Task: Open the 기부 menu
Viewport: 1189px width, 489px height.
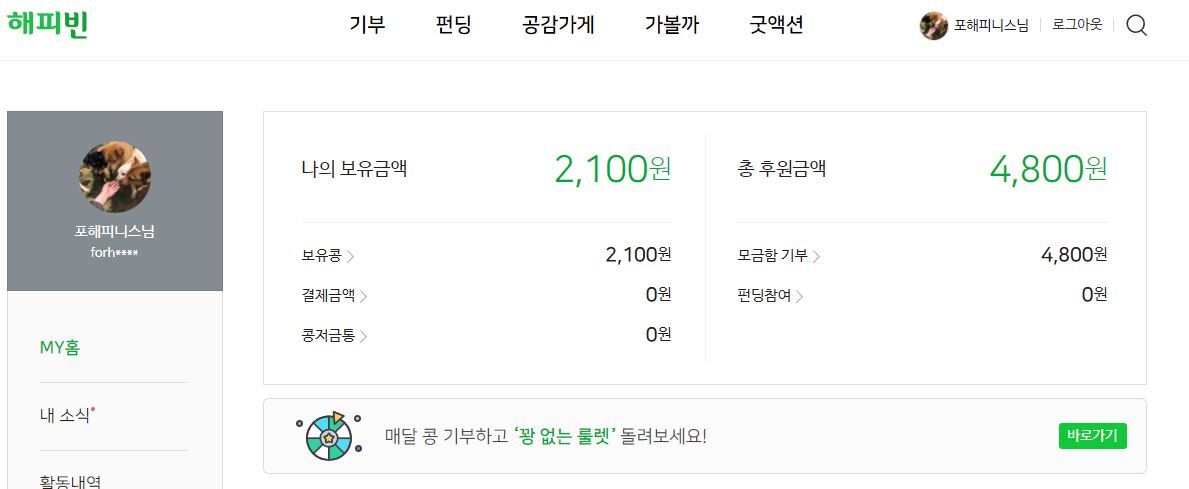Action: pyautogui.click(x=367, y=26)
